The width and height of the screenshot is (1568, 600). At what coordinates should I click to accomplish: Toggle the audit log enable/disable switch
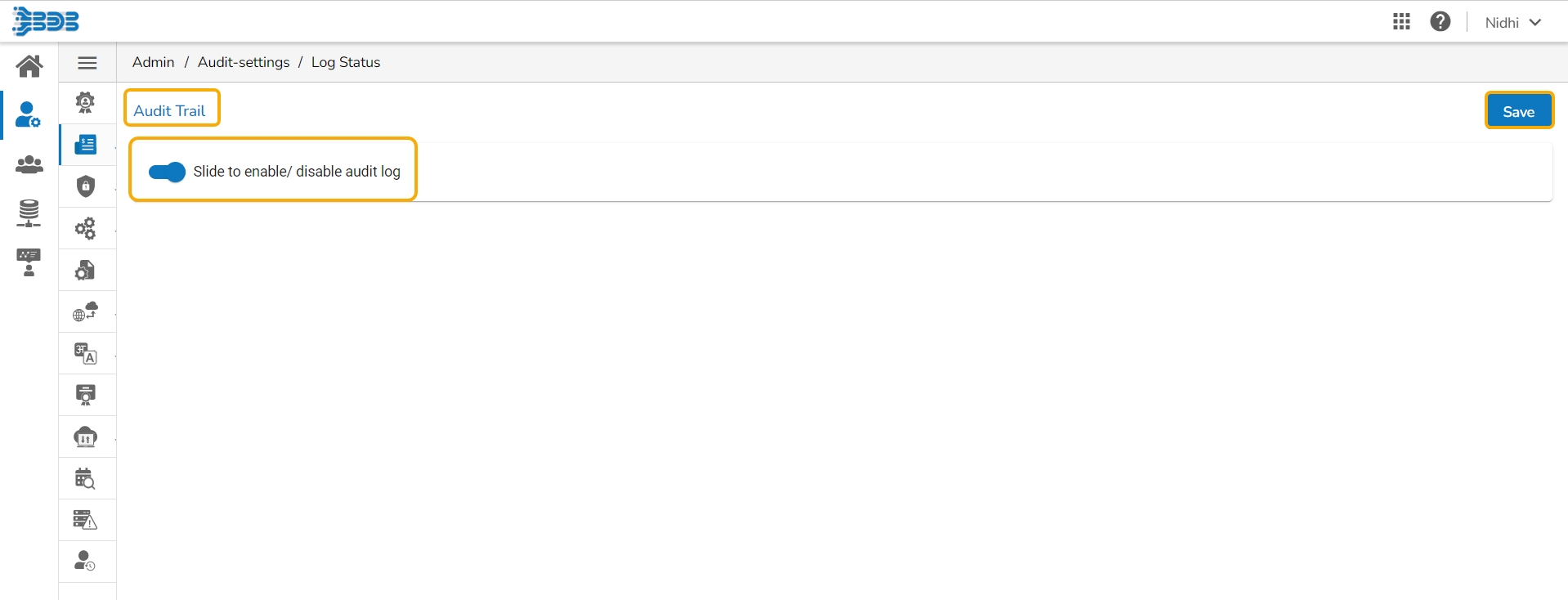click(167, 172)
